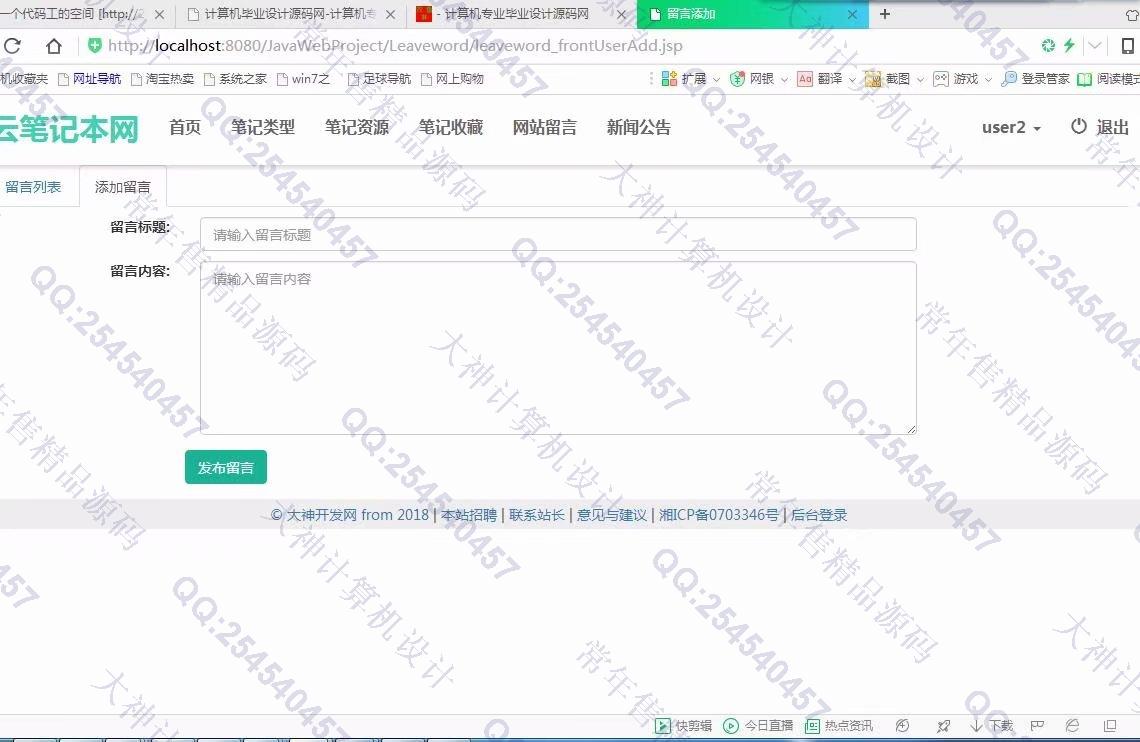This screenshot has width=1140, height=742.
Task: Click the green lightning speed-mode icon
Action: (1069, 45)
